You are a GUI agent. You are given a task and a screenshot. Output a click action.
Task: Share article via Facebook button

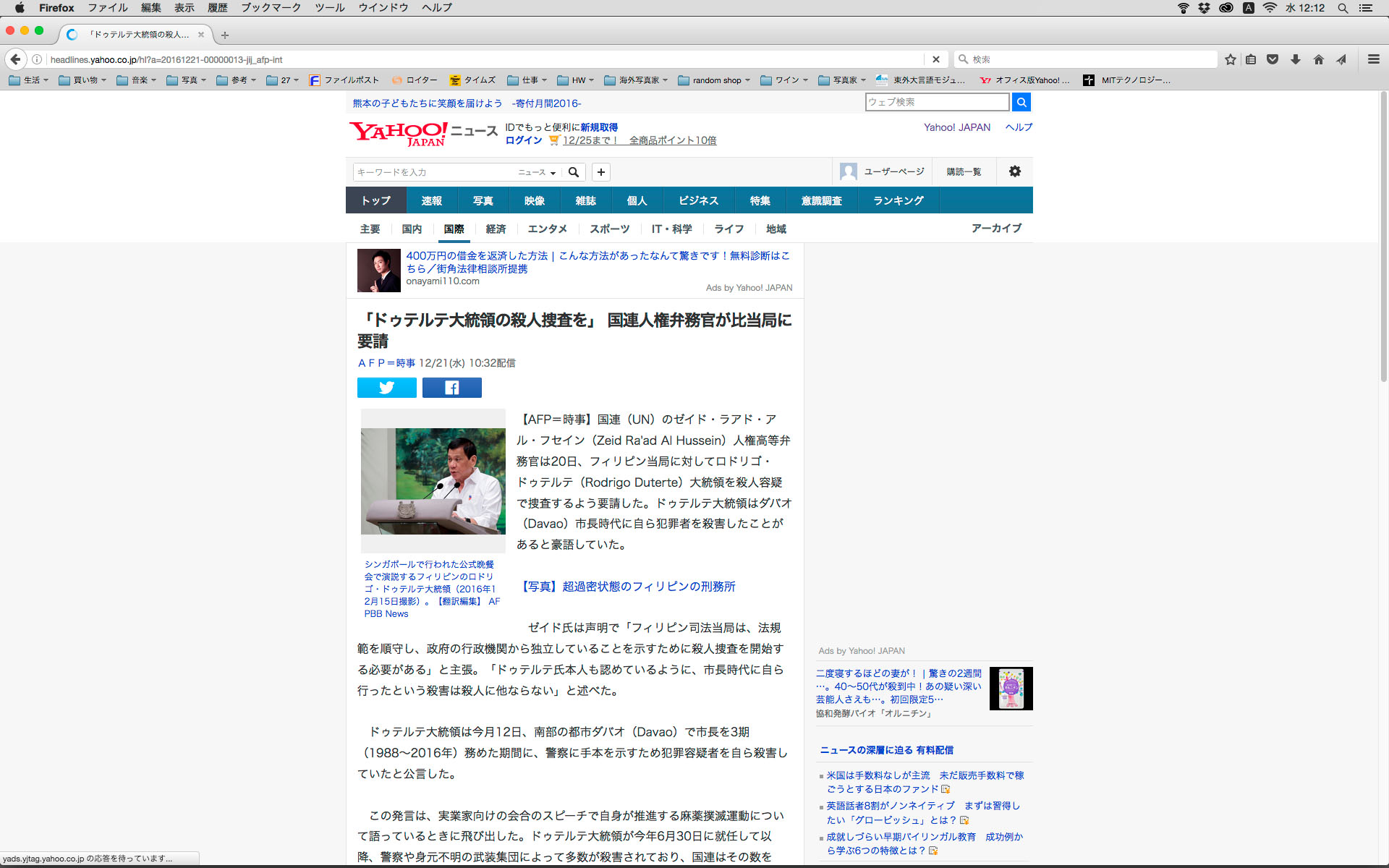click(451, 388)
